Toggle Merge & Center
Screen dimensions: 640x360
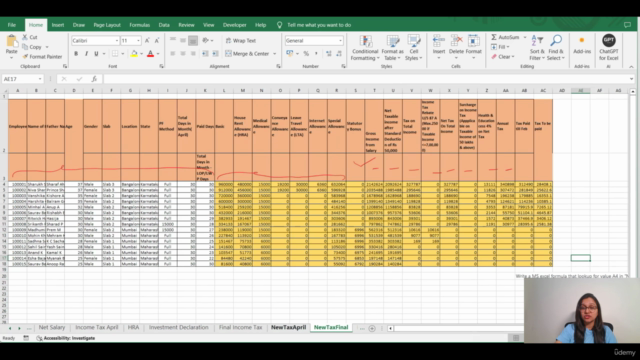(x=247, y=53)
